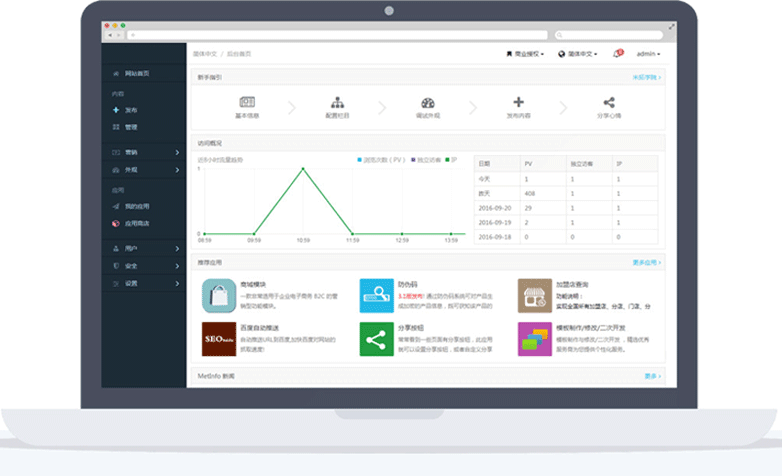Click the 调试外观 dashboard gauge guide icon

(428, 103)
